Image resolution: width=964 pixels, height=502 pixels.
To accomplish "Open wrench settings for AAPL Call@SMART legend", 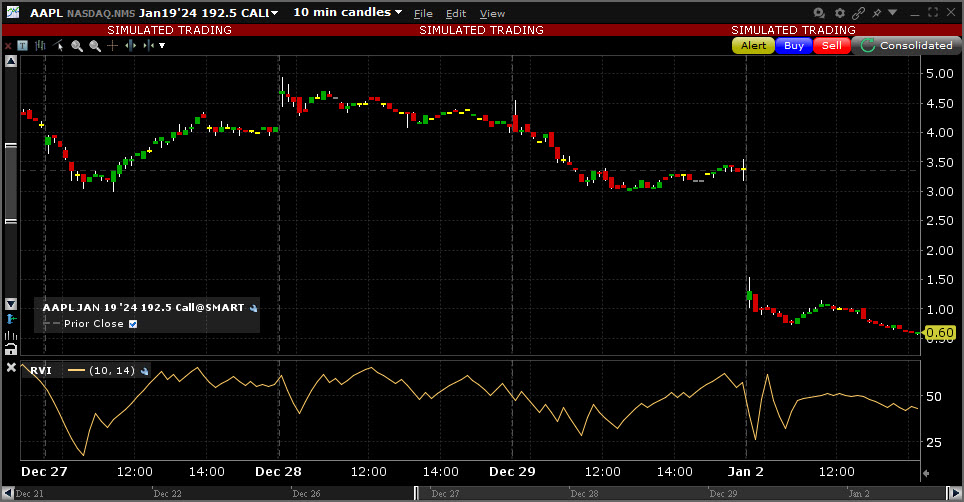I will [253, 308].
